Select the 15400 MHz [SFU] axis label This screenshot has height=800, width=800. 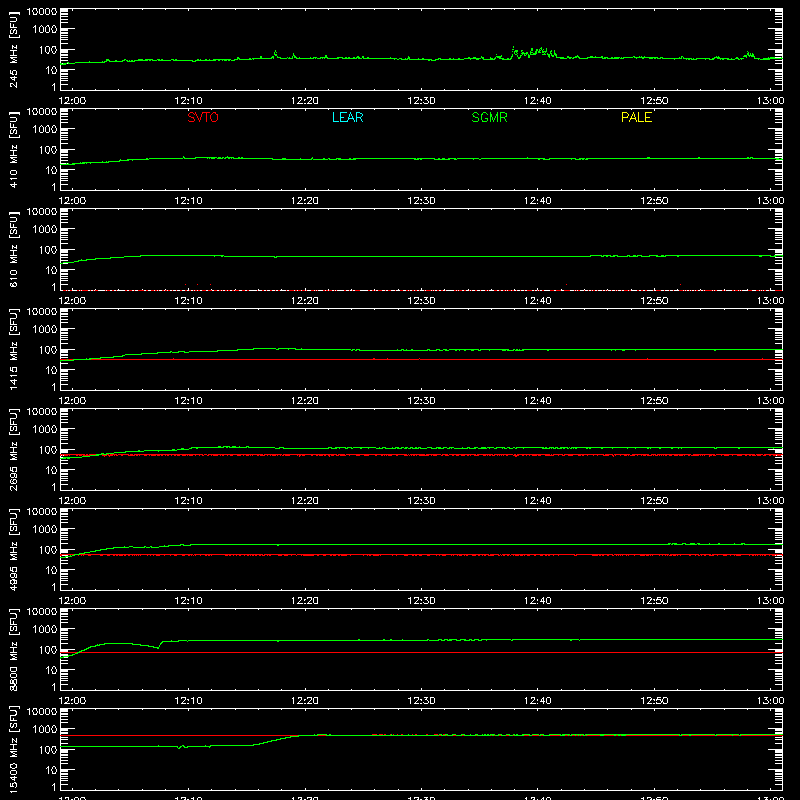[x=13, y=749]
